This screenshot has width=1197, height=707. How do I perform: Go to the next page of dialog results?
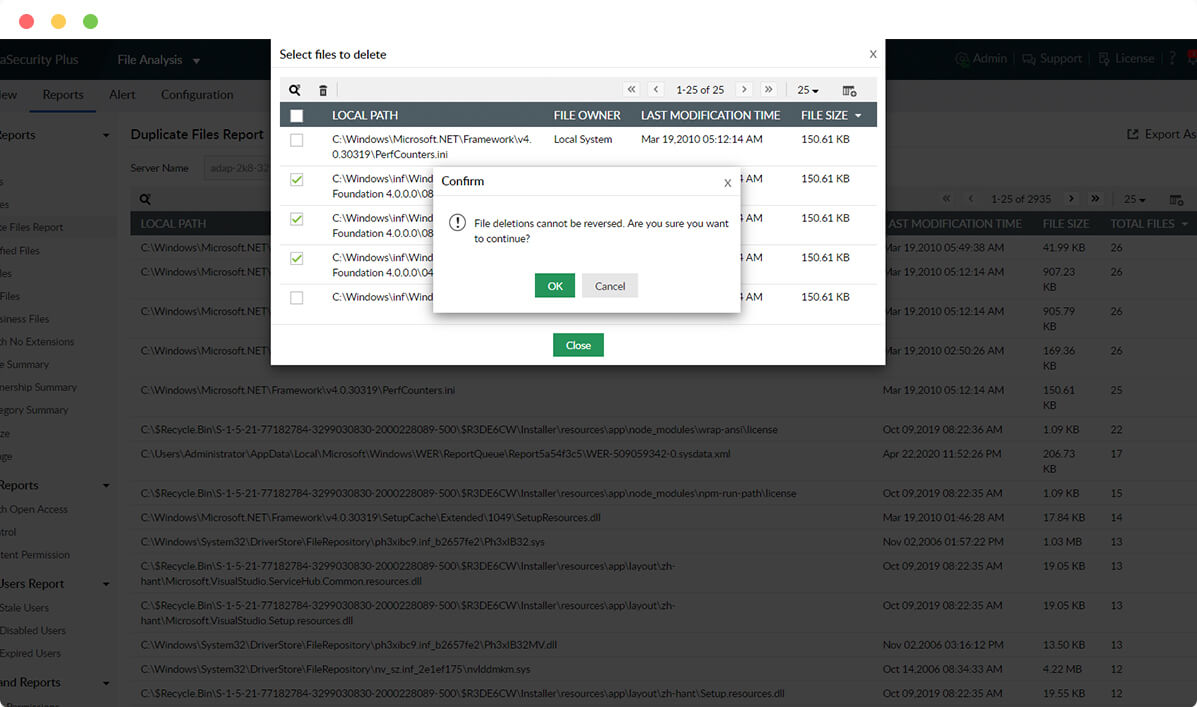pyautogui.click(x=744, y=90)
